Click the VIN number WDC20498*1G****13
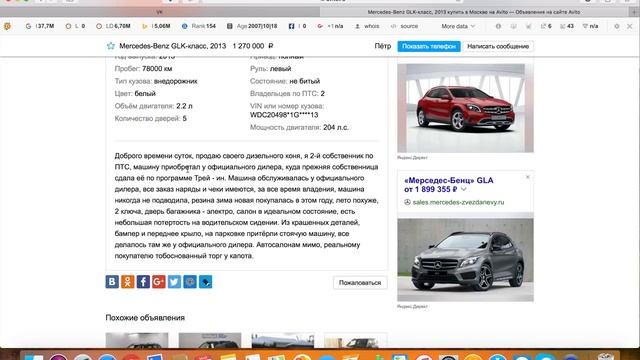The image size is (640, 360). pos(284,115)
